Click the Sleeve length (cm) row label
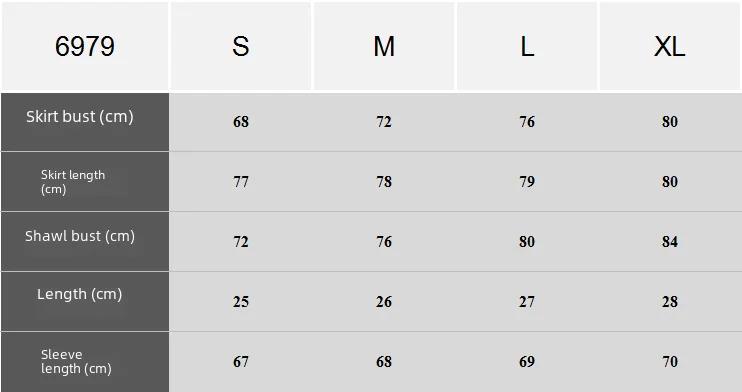This screenshot has height=392, width=742. [x=76, y=361]
